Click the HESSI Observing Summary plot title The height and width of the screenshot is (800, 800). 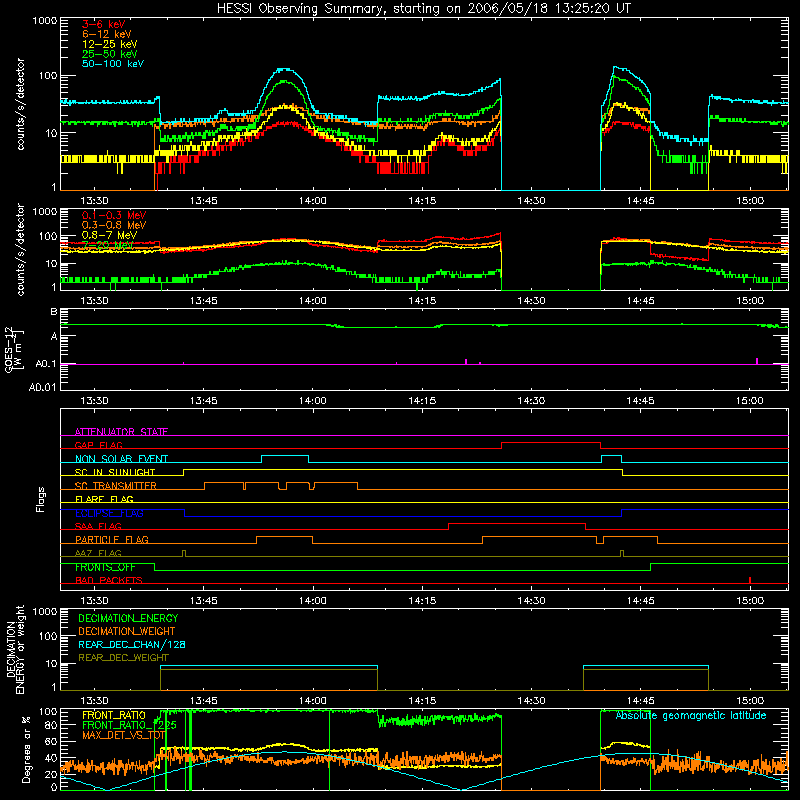423,9
